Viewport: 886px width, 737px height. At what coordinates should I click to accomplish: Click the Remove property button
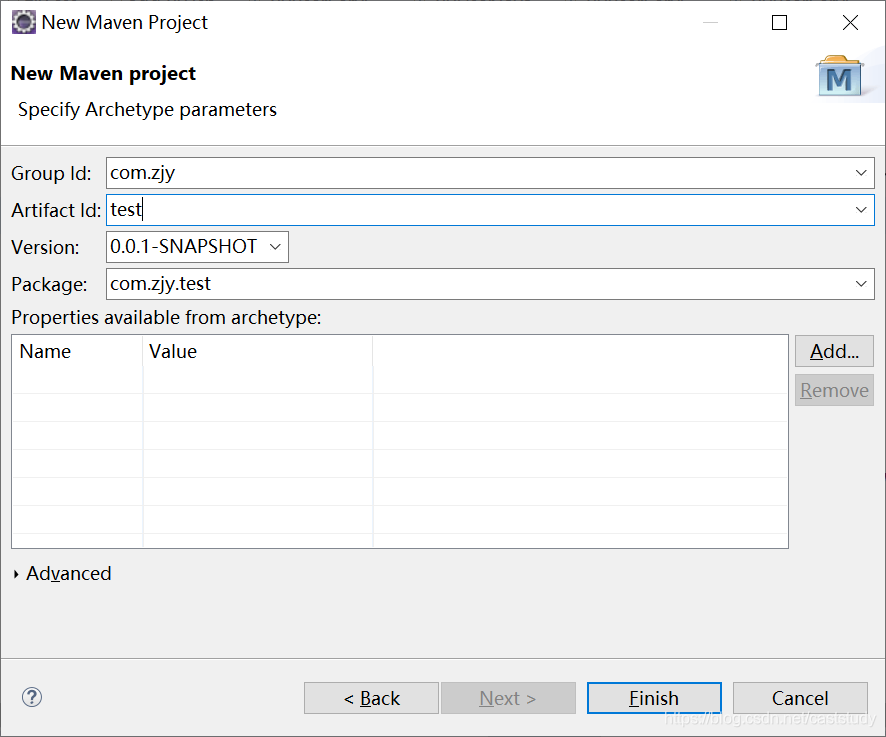click(834, 391)
